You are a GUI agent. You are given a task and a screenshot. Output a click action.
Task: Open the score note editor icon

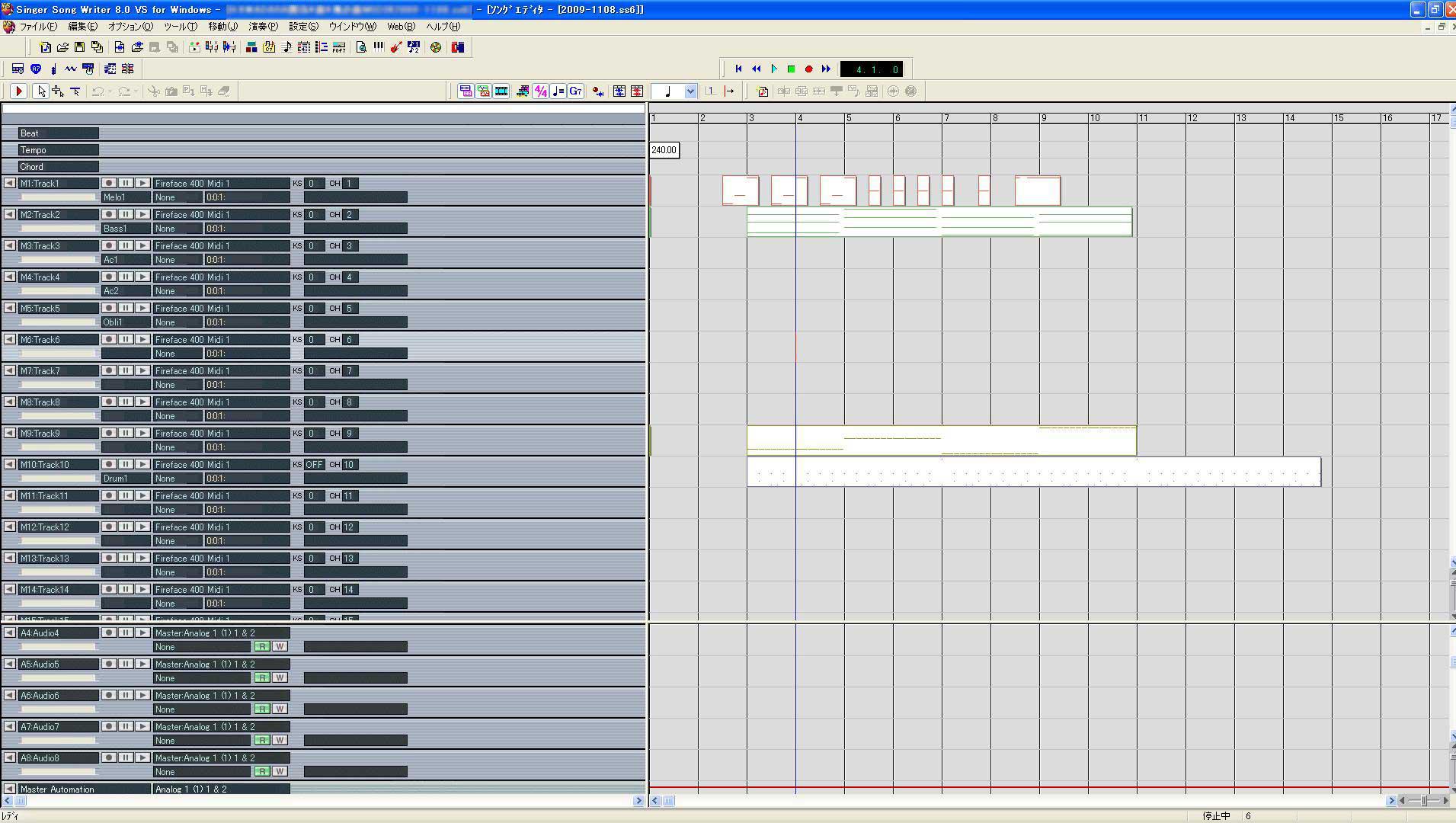(x=286, y=47)
